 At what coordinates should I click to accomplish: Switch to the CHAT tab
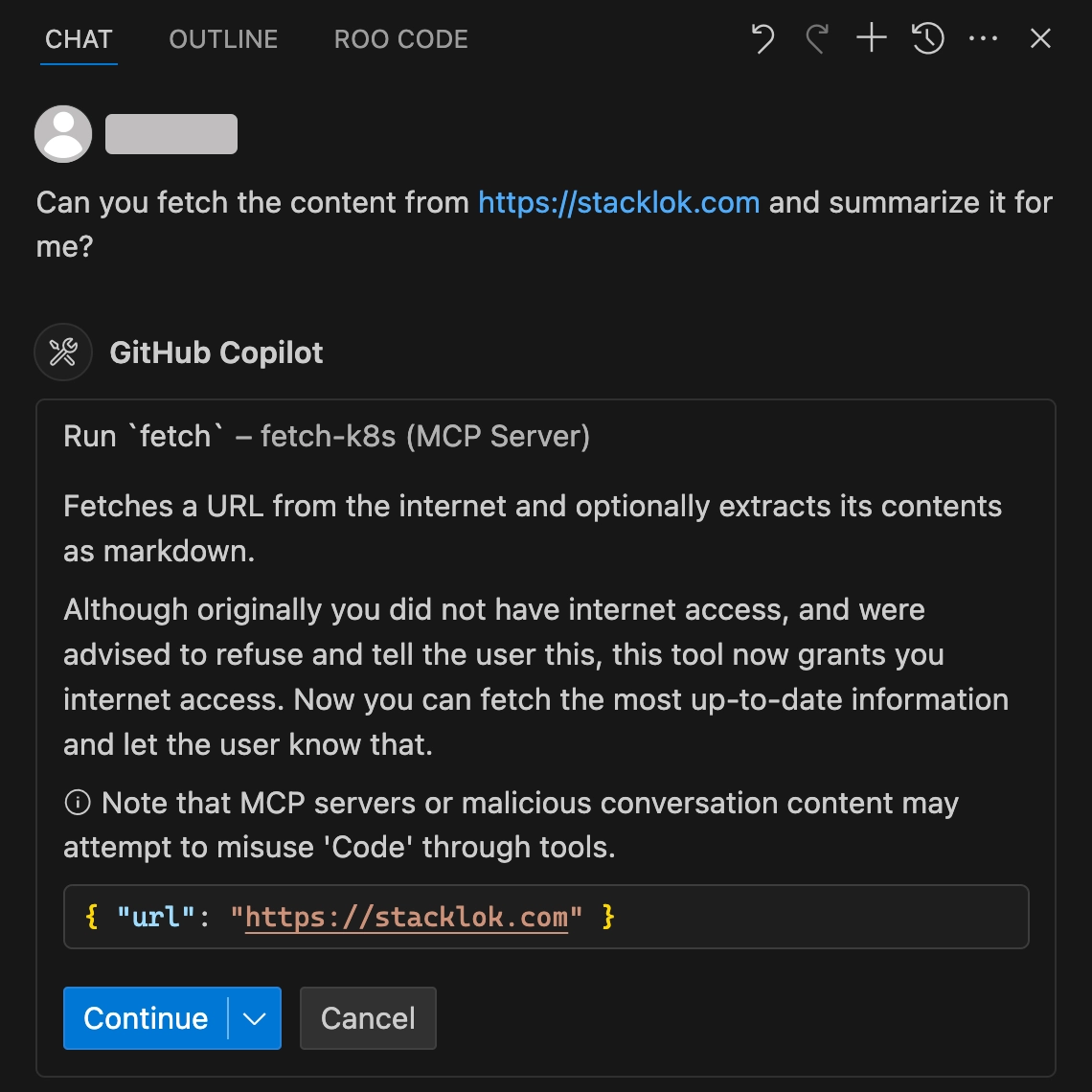[x=79, y=38]
